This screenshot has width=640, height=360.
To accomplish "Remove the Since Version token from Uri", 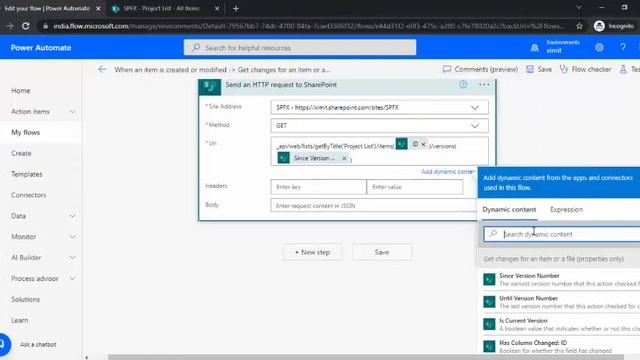I will (344, 158).
